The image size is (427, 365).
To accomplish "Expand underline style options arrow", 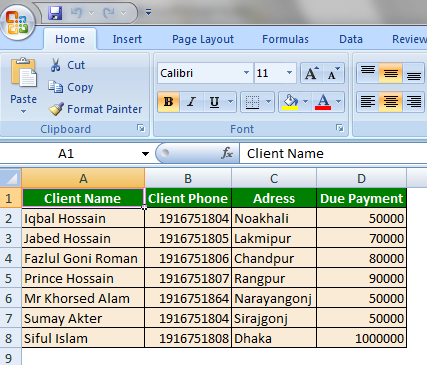I will tap(230, 101).
